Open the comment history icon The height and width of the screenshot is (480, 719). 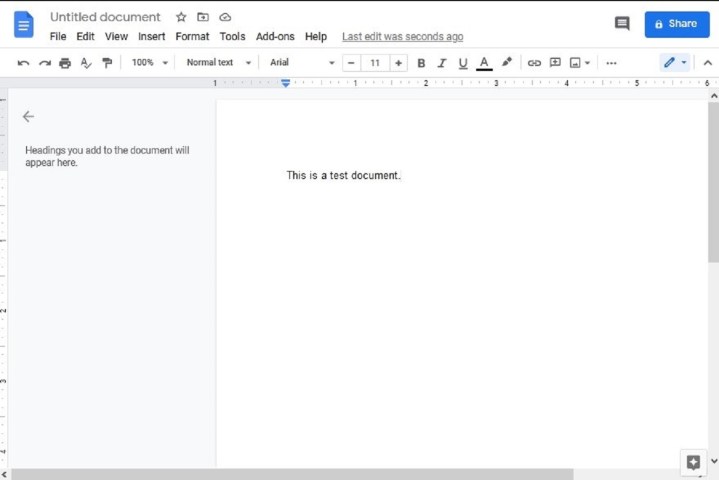pyautogui.click(x=622, y=23)
